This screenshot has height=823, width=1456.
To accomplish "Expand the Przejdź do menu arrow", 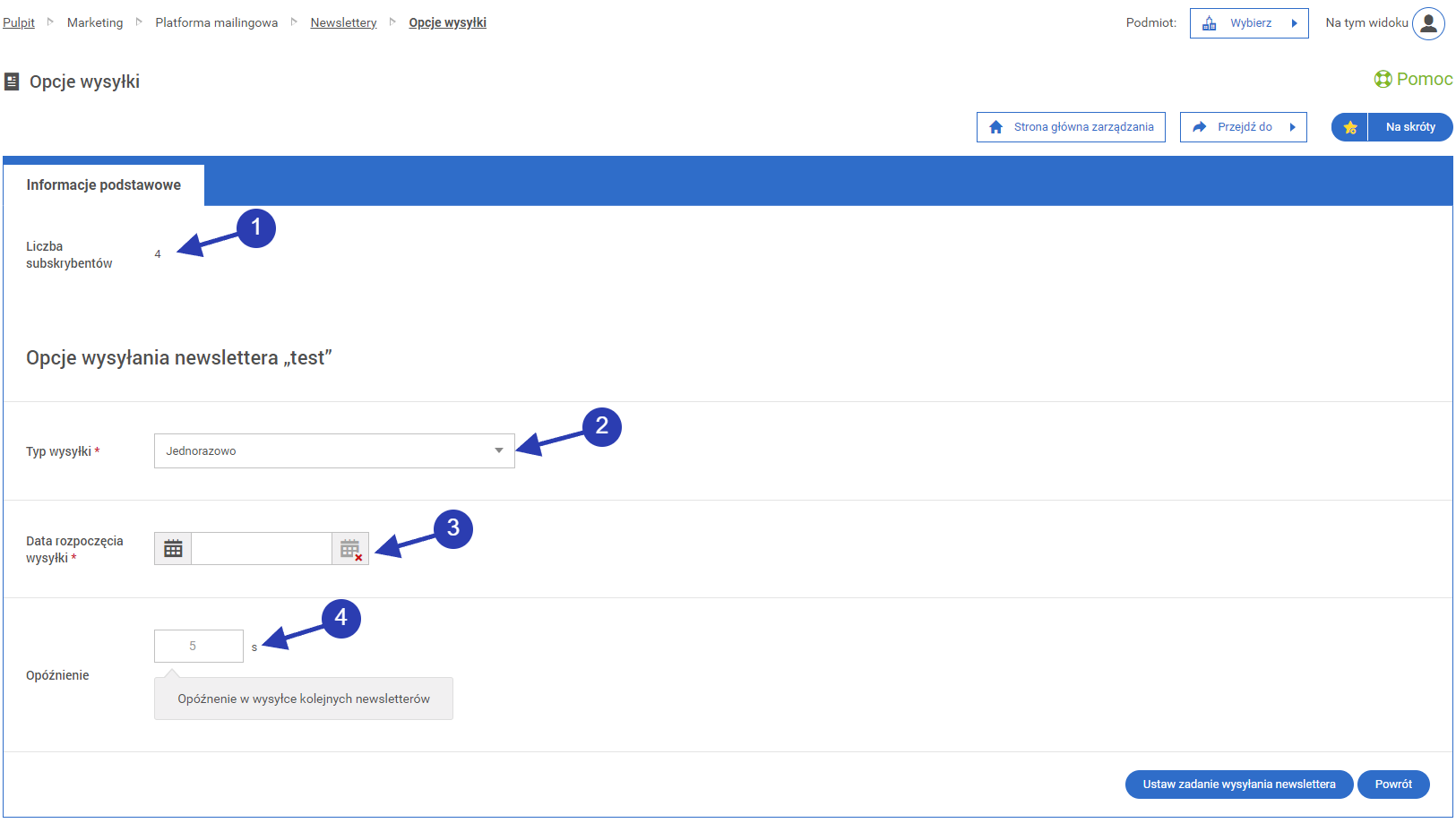I will click(x=1292, y=127).
